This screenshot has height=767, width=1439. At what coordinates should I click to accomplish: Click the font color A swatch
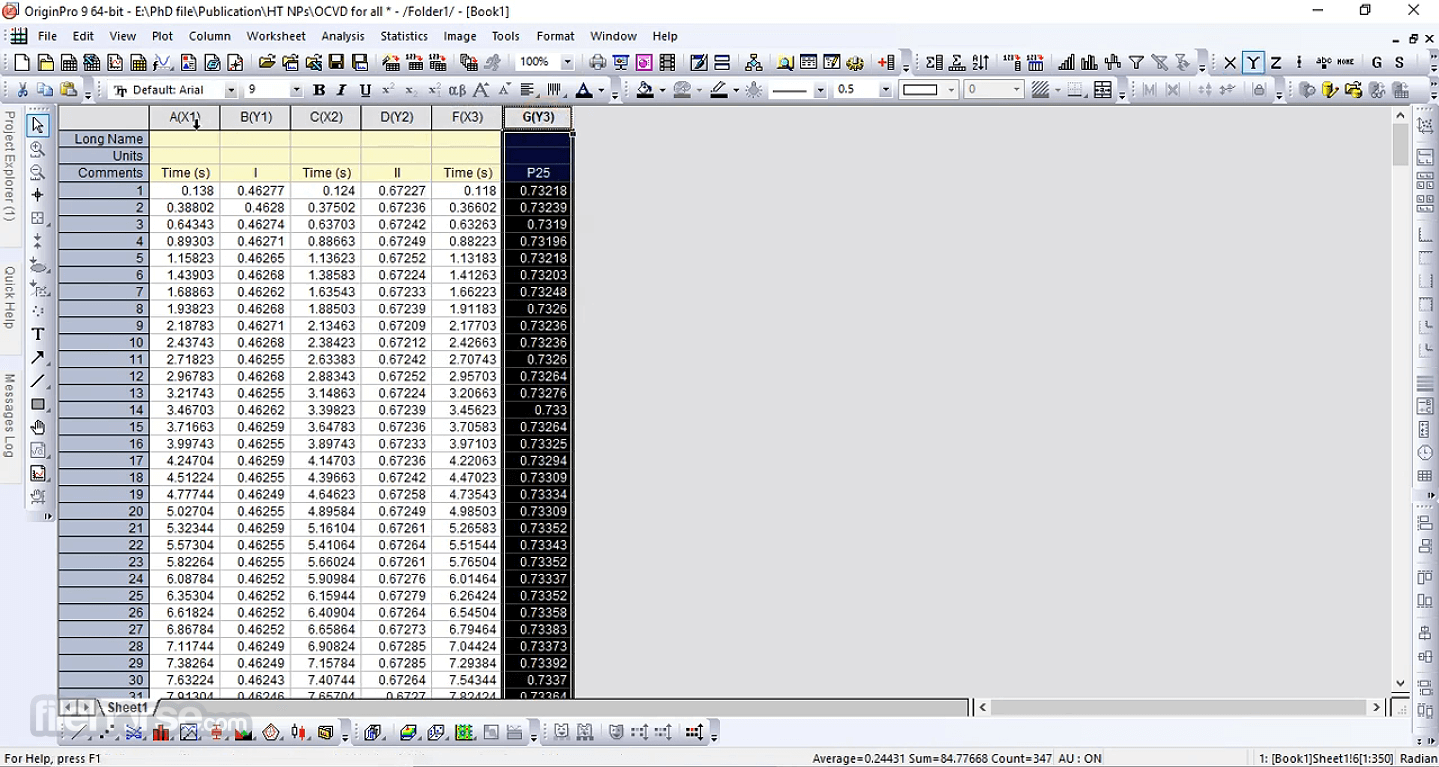pos(584,90)
